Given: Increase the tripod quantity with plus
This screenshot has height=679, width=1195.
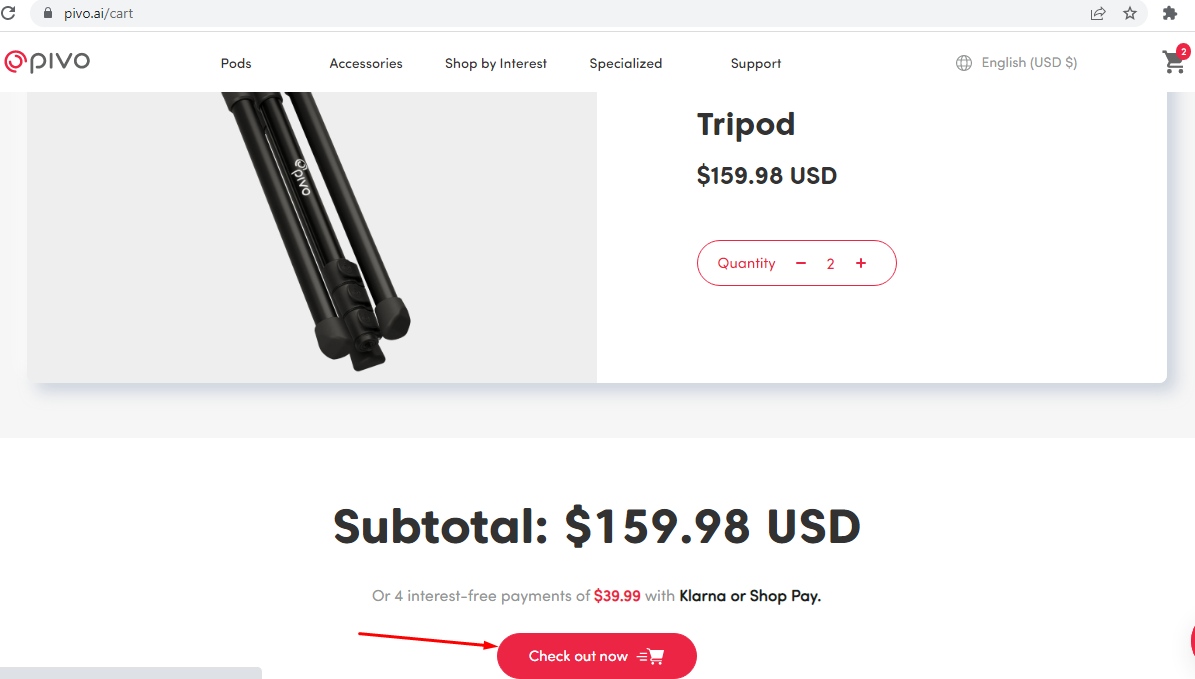Looking at the screenshot, I should [x=861, y=263].
